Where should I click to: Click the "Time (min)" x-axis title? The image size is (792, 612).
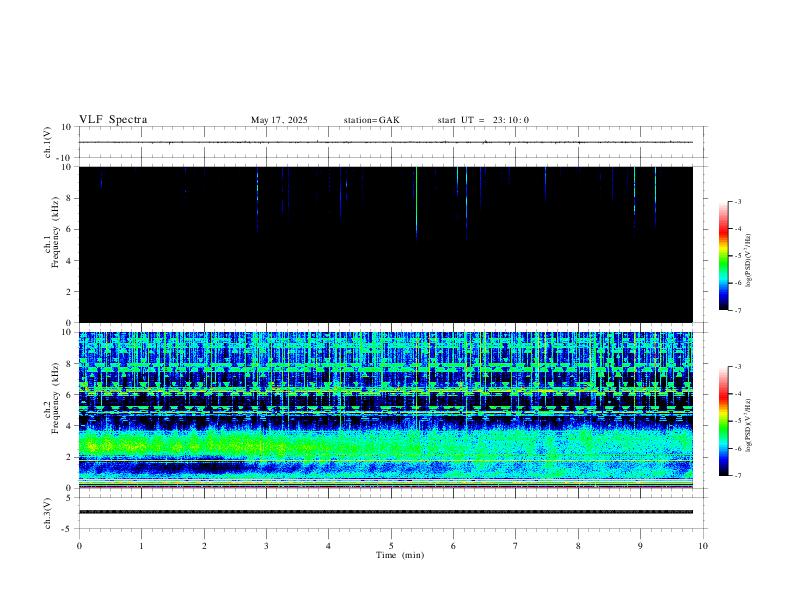pos(400,555)
